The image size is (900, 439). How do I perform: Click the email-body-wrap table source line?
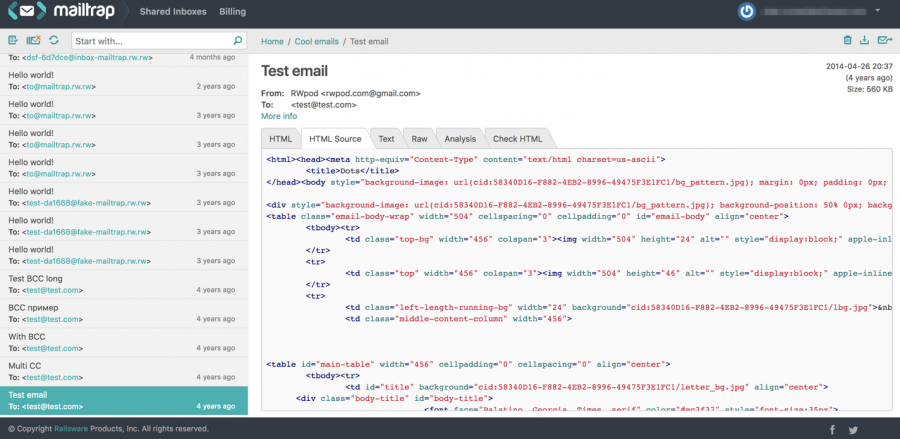(527, 216)
